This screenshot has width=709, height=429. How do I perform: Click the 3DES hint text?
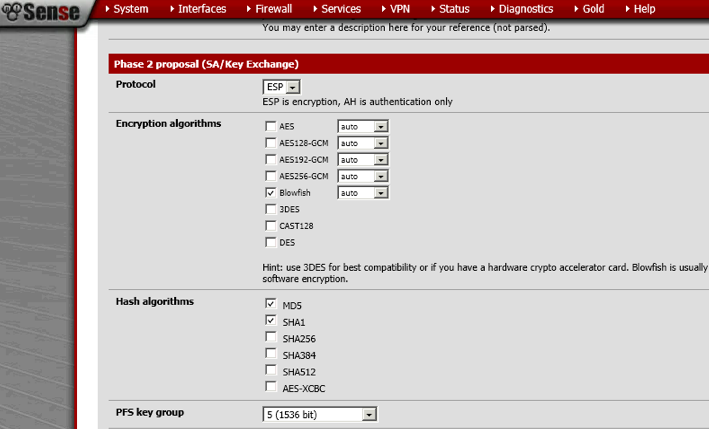[x=486, y=273]
